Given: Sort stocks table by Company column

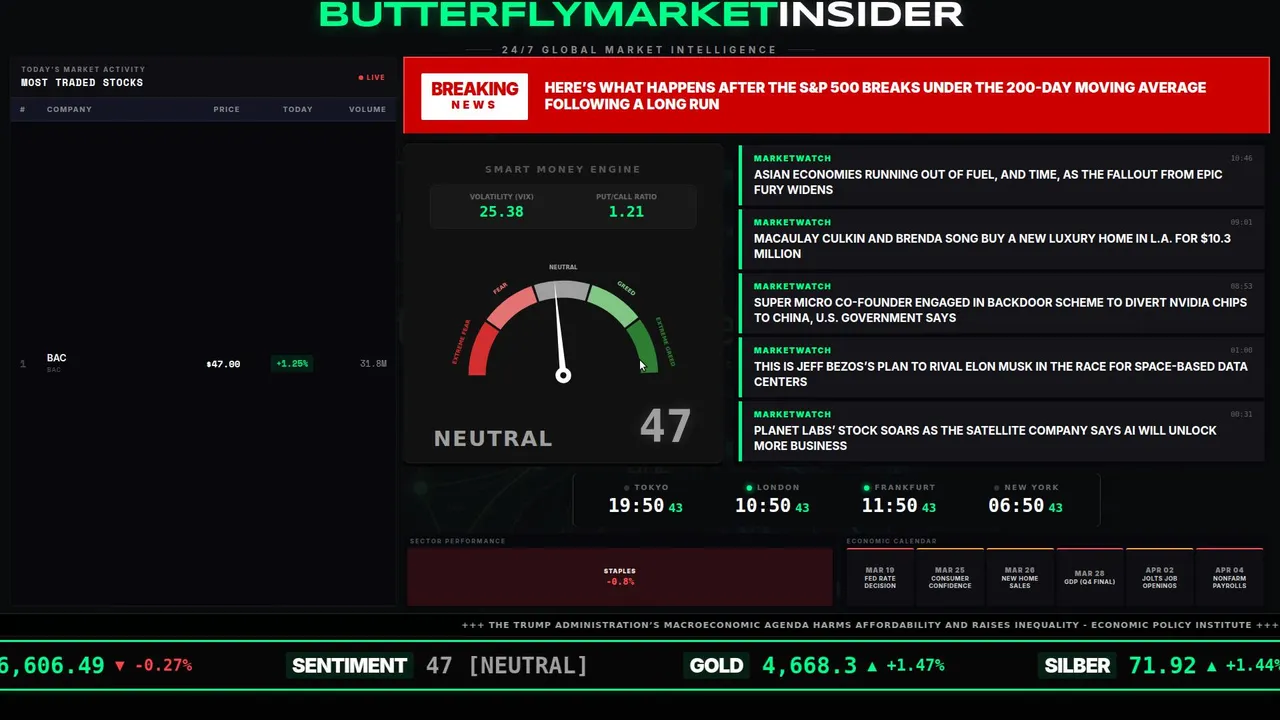Looking at the screenshot, I should [69, 109].
